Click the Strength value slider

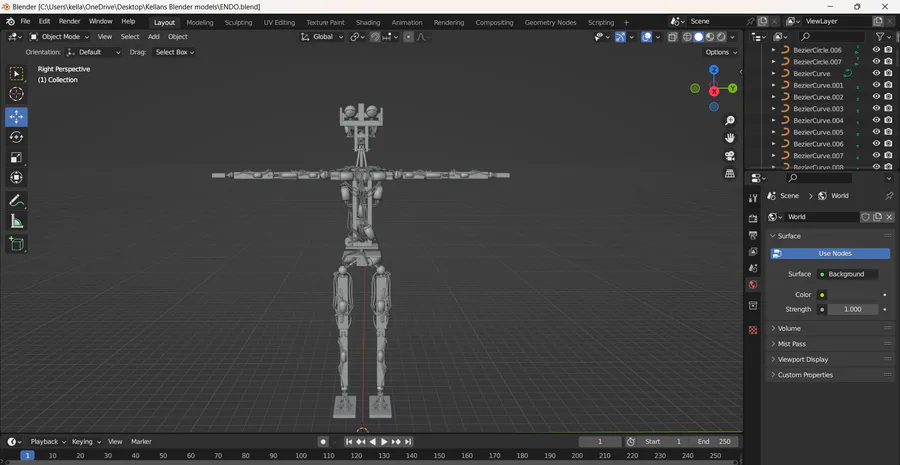coord(852,309)
